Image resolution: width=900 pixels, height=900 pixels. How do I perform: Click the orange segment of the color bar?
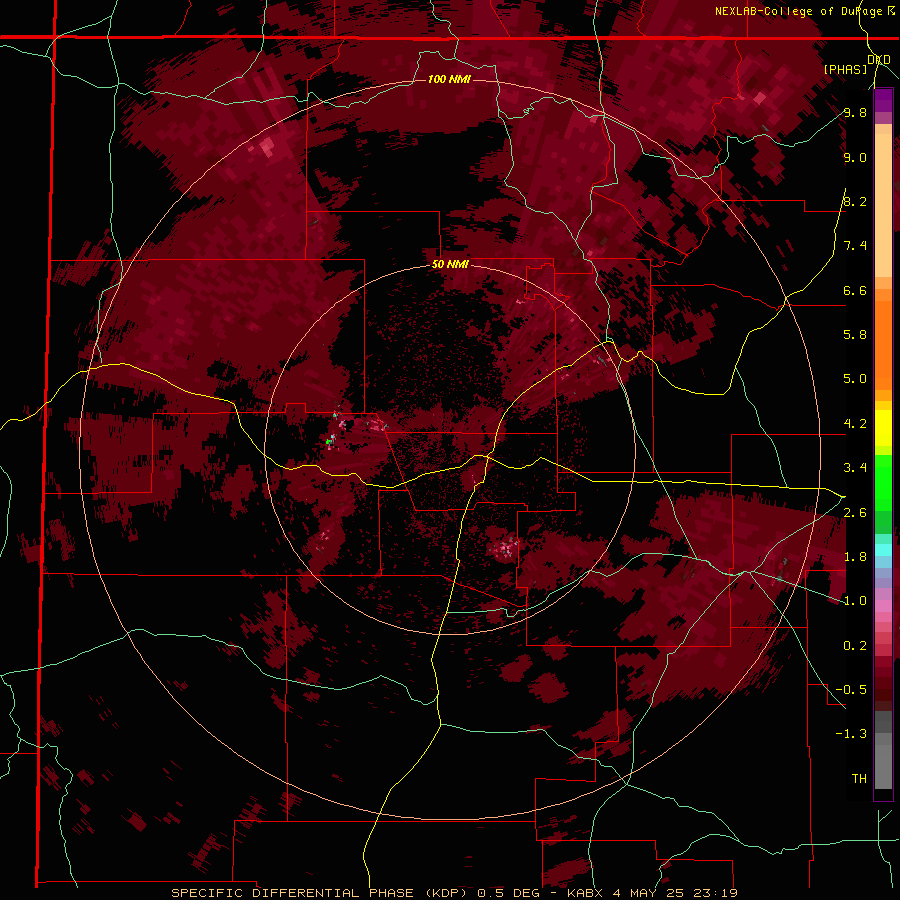coord(883,344)
